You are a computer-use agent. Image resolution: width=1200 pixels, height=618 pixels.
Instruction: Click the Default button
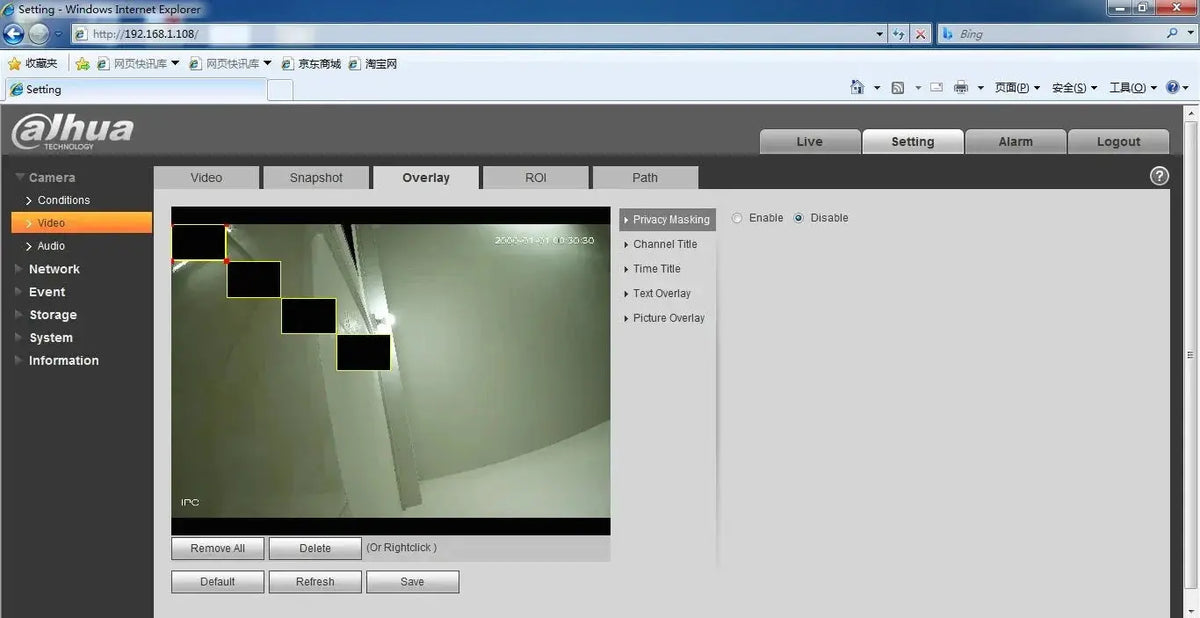(x=217, y=582)
